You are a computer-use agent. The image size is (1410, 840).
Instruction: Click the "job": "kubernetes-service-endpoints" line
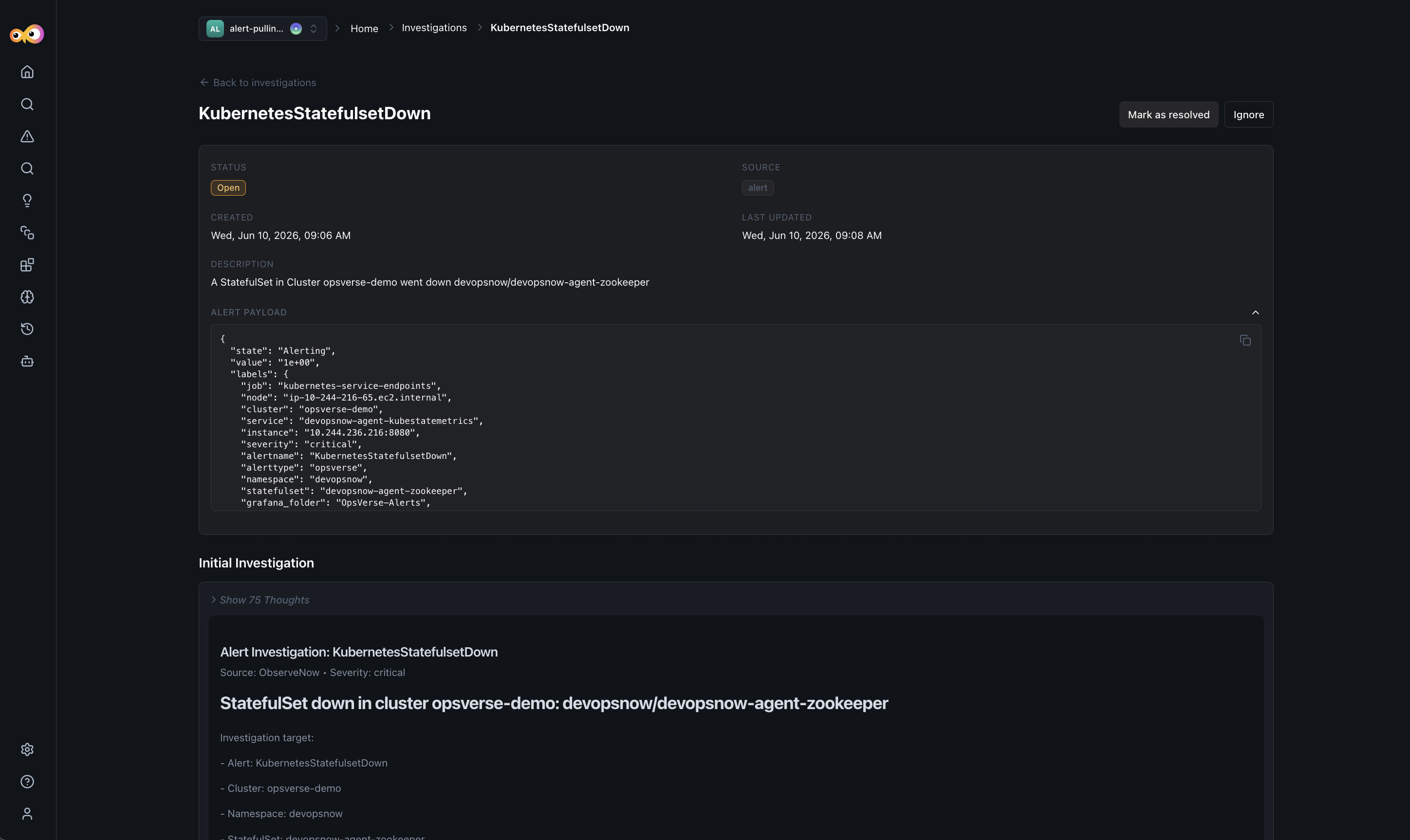(x=340, y=386)
